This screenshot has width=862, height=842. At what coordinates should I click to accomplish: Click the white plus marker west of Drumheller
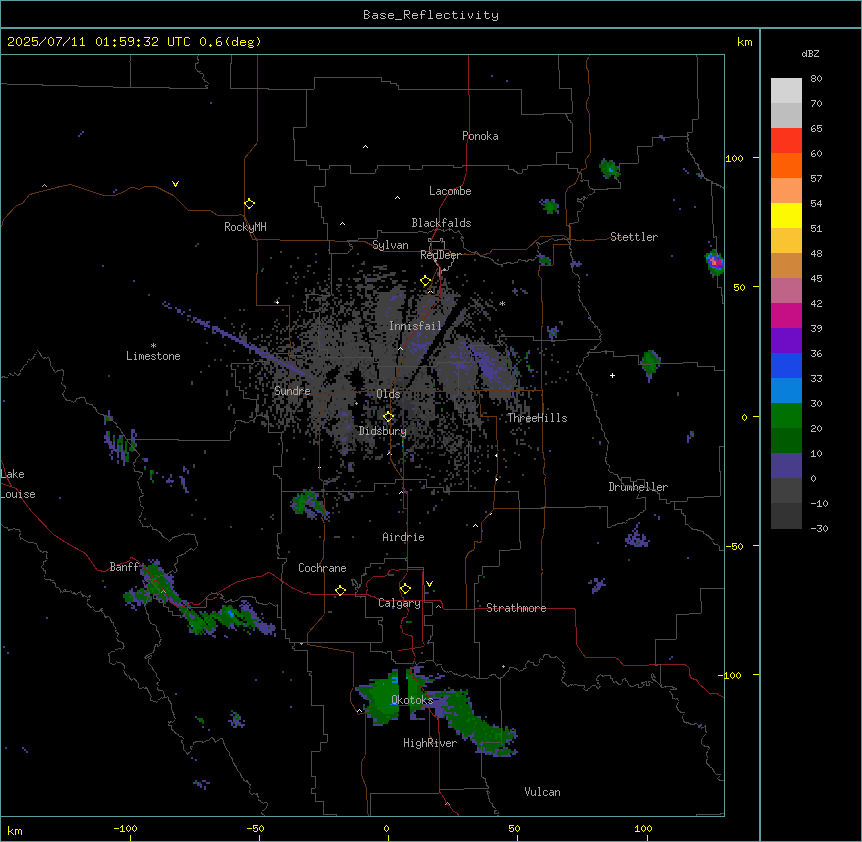(612, 375)
